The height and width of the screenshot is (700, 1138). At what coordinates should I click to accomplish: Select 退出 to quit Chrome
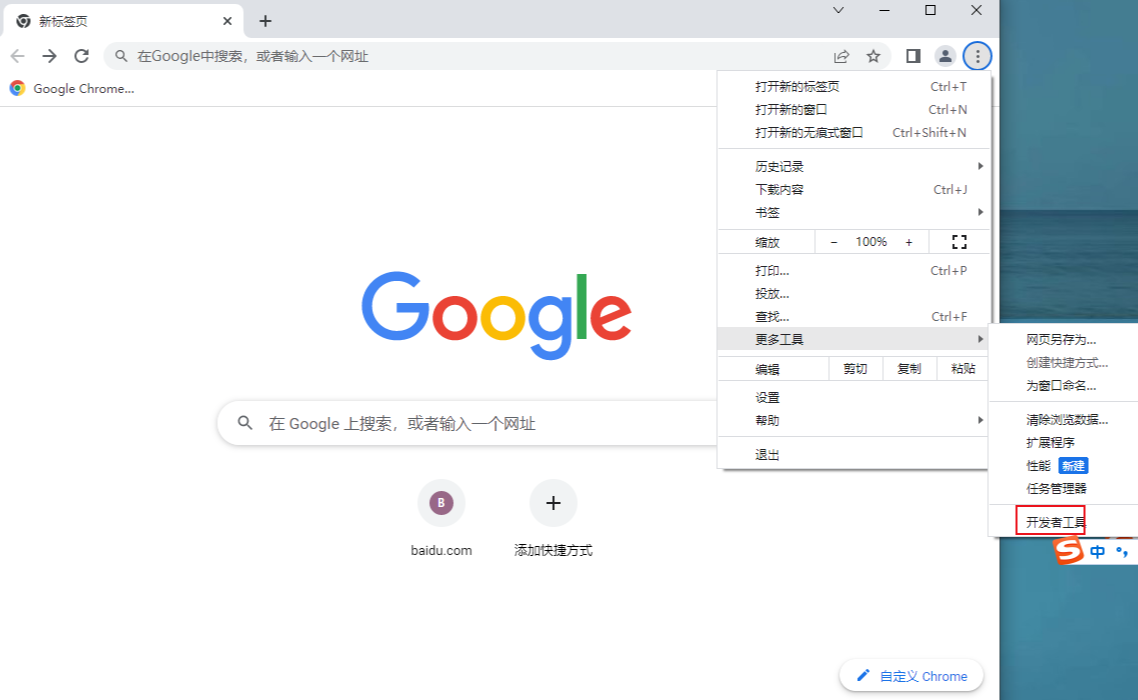pos(854,455)
